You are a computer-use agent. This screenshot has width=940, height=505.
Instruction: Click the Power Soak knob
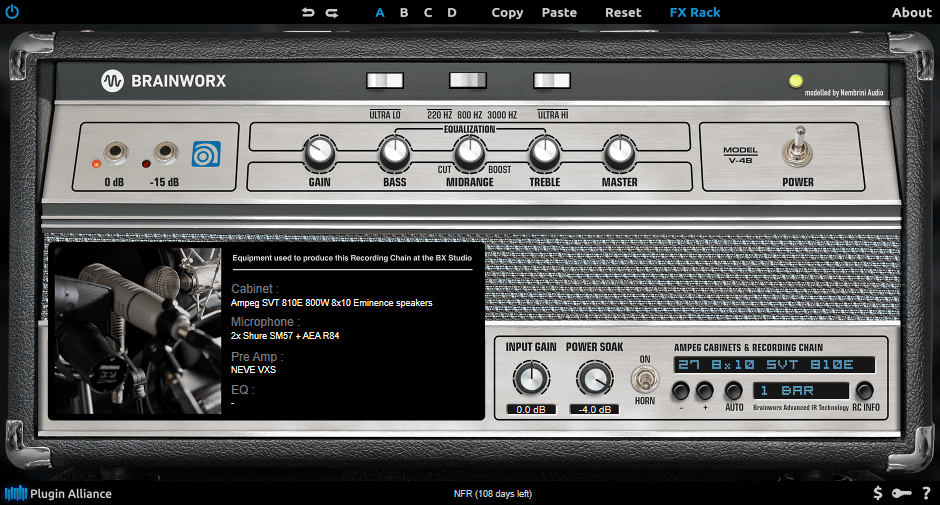coord(594,380)
